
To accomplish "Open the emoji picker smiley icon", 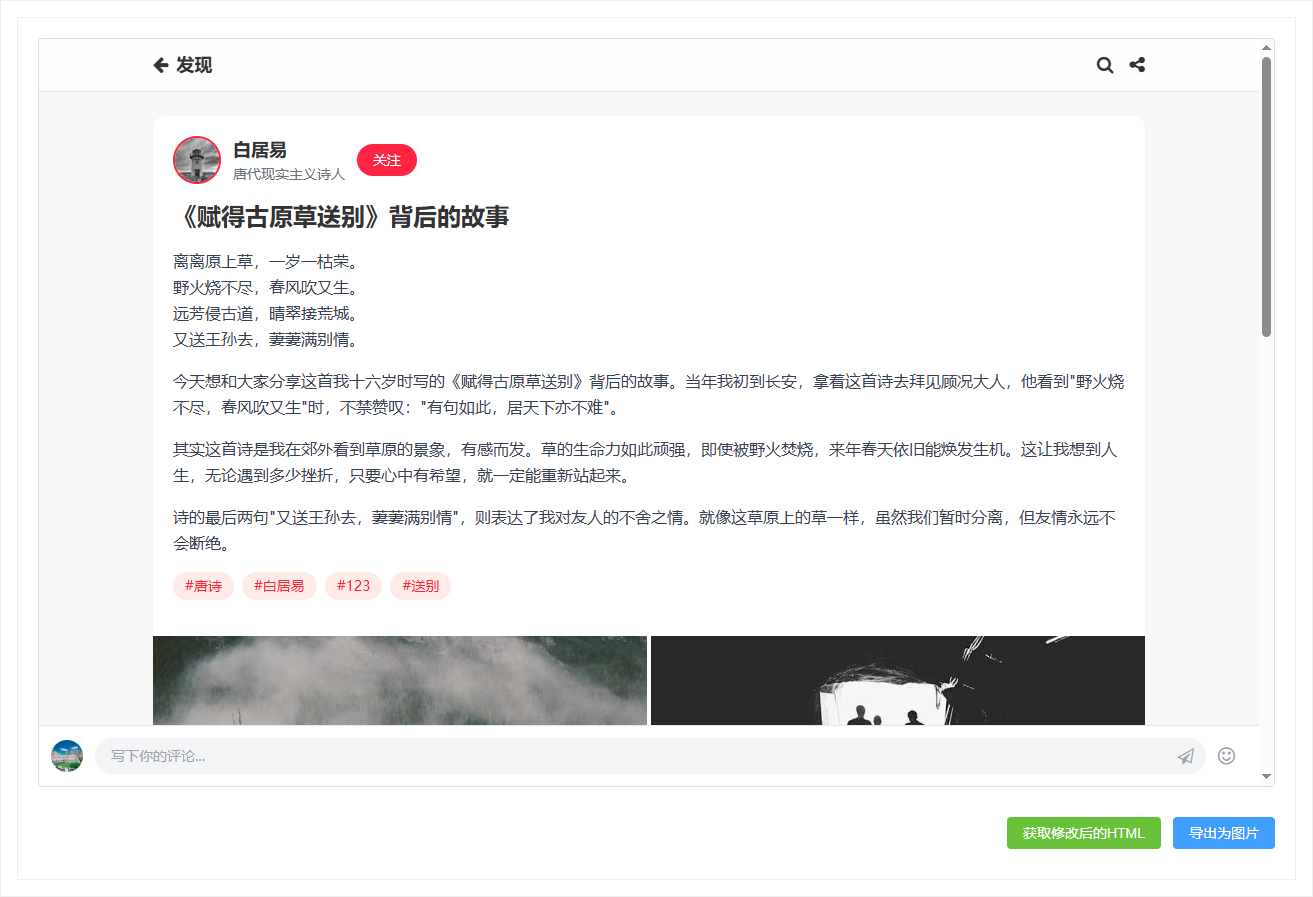I will [x=1227, y=756].
